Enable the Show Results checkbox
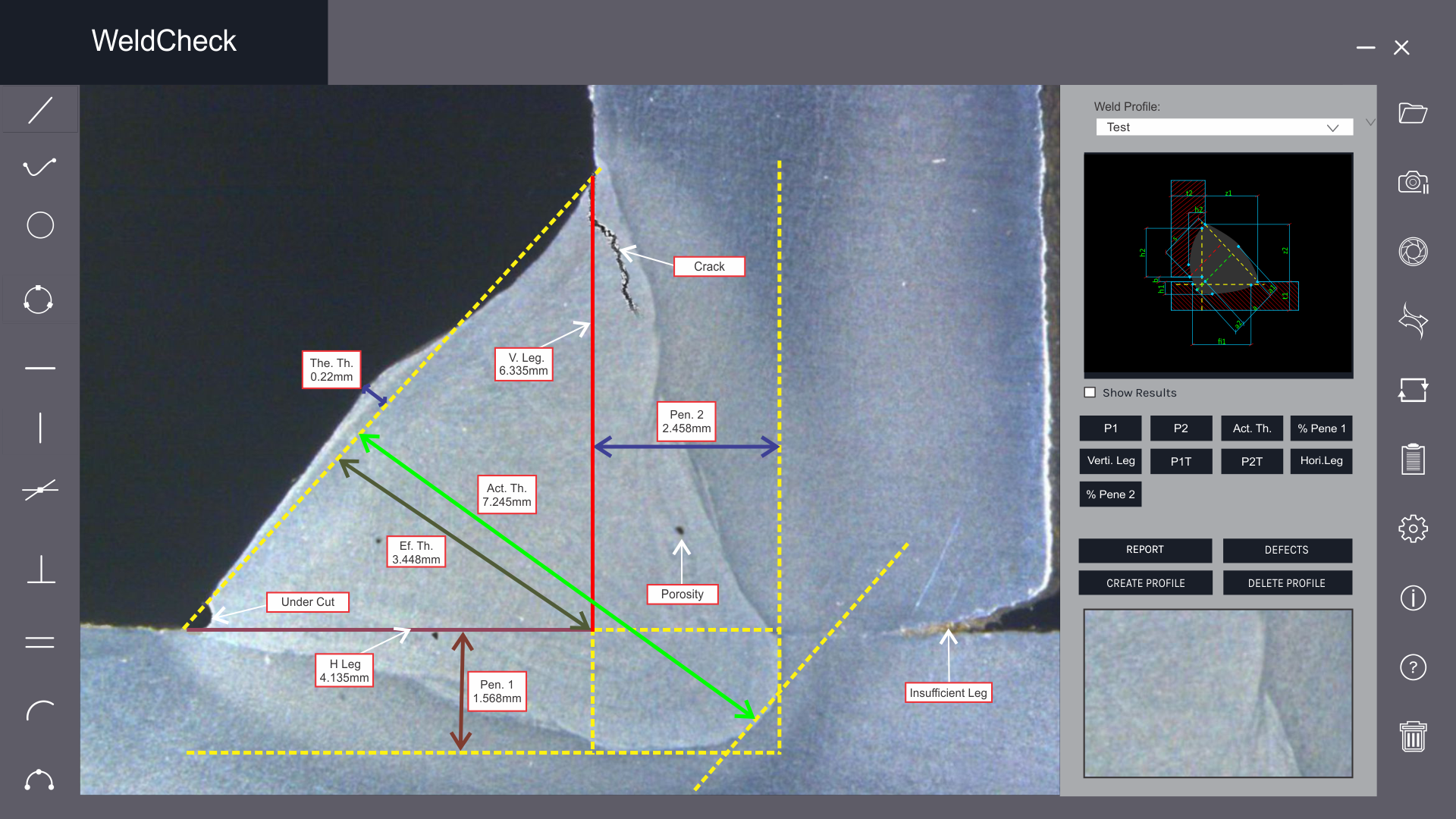Image resolution: width=1456 pixels, height=819 pixels. point(1090,392)
